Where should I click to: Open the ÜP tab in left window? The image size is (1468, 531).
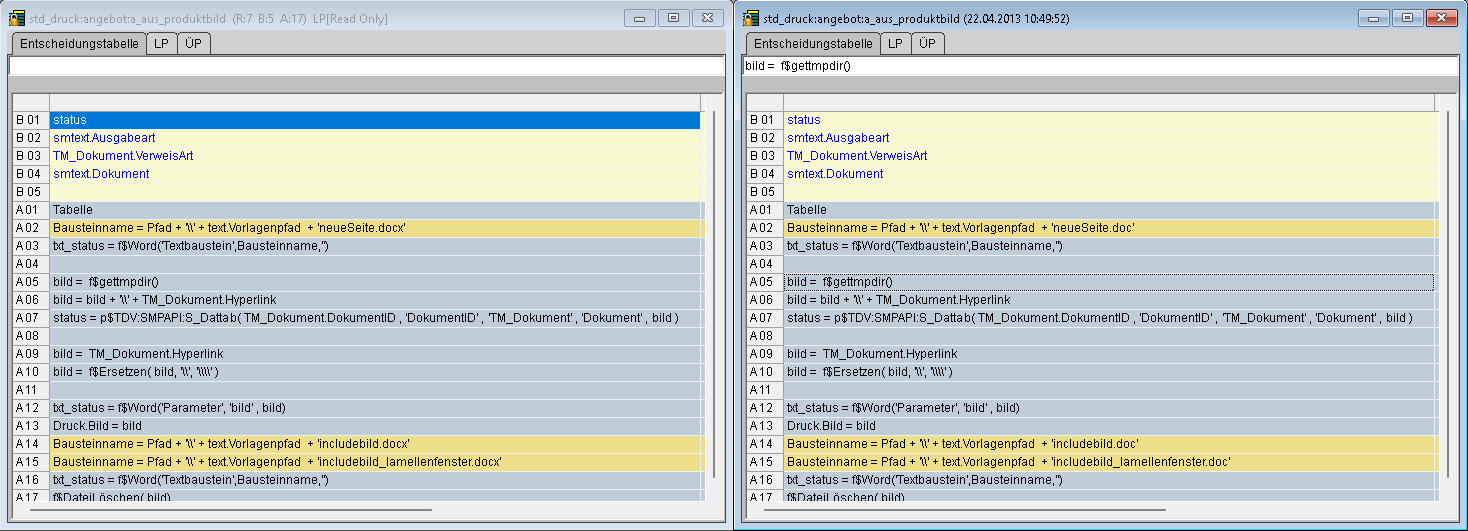click(x=194, y=44)
